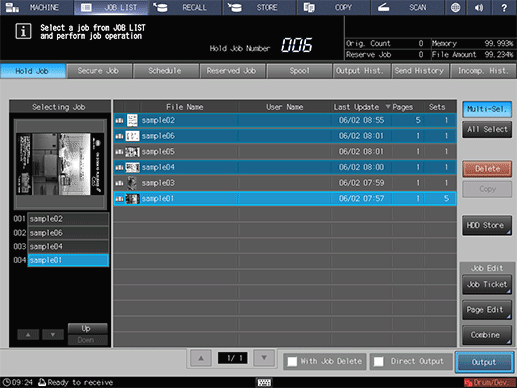Image resolution: width=517 pixels, height=388 pixels.
Task: Select the sample06 row in the job table
Action: coord(285,136)
